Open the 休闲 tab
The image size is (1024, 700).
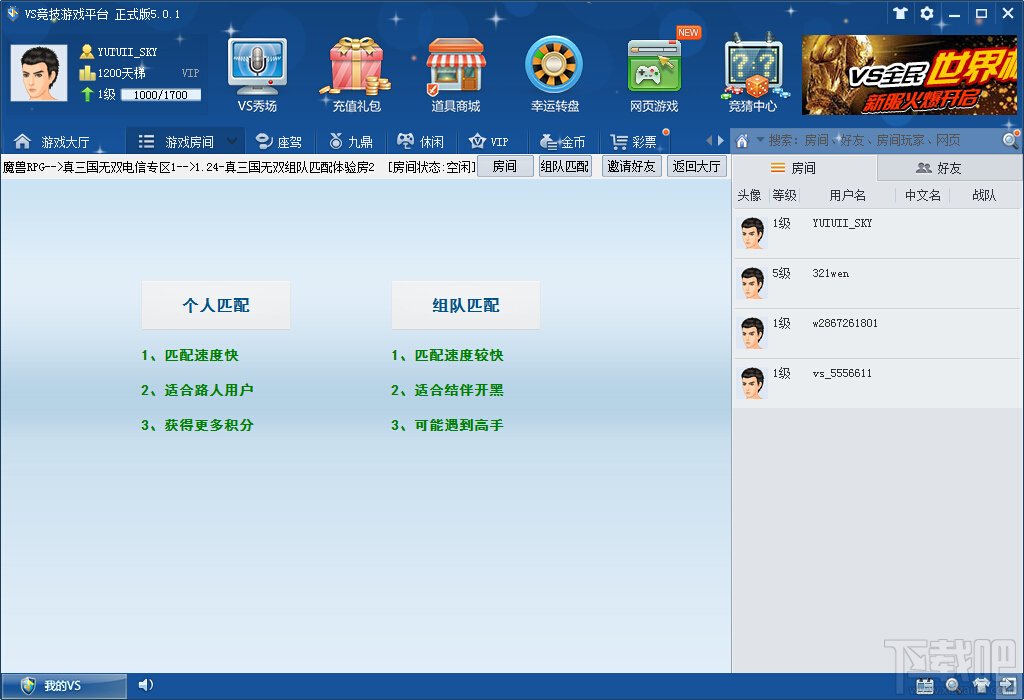421,141
